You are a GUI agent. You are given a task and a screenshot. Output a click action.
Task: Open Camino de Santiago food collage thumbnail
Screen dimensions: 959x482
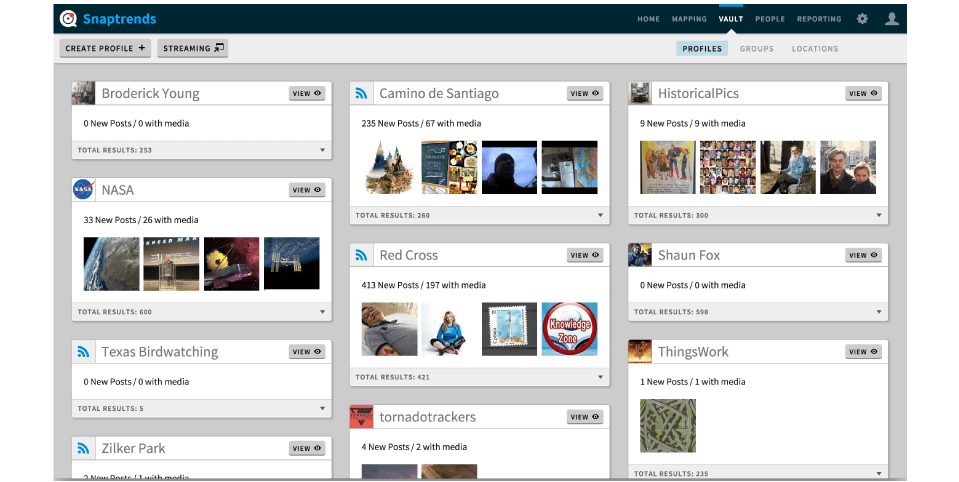coord(450,168)
